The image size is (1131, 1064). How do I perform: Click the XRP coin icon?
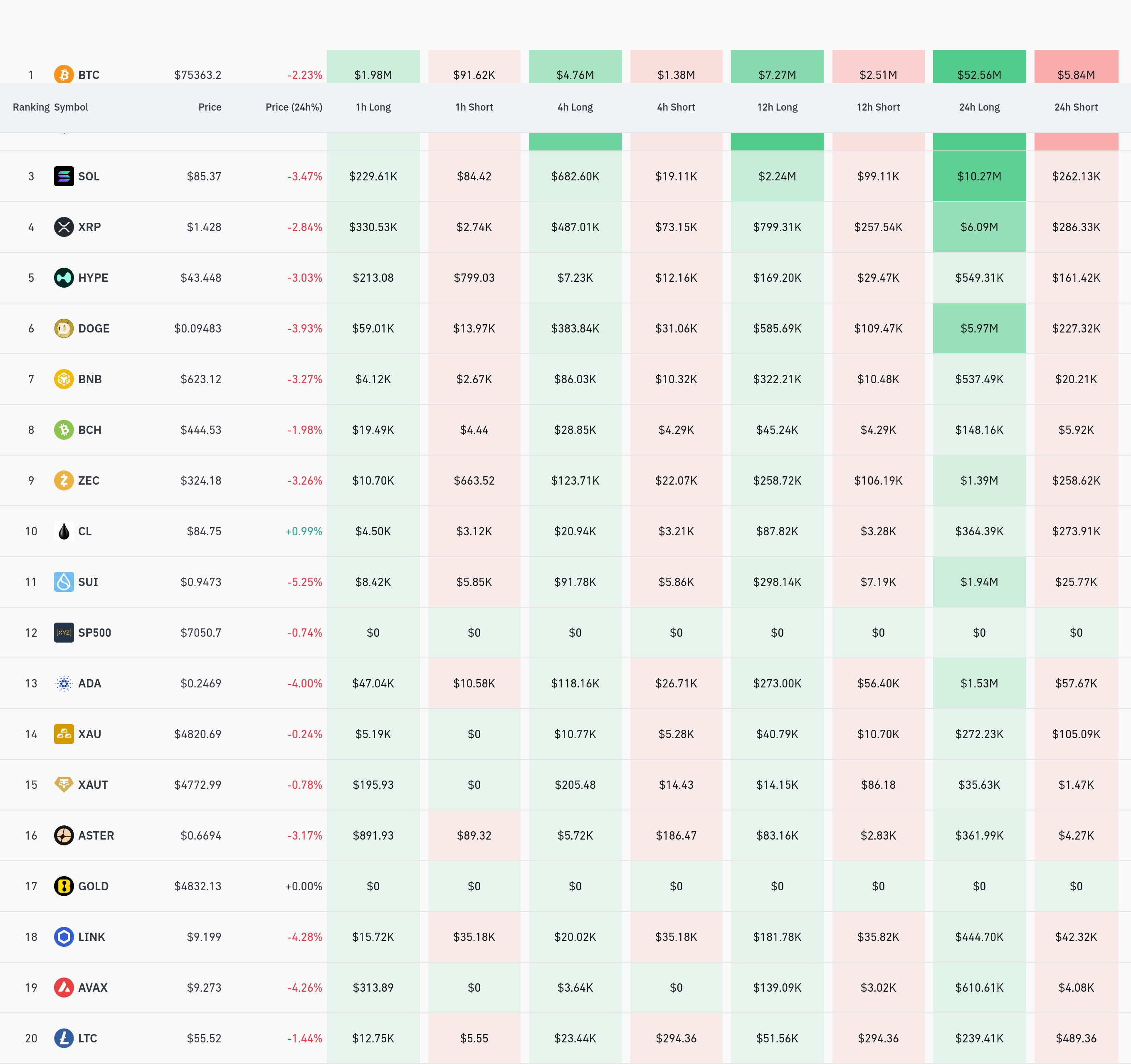[x=64, y=227]
